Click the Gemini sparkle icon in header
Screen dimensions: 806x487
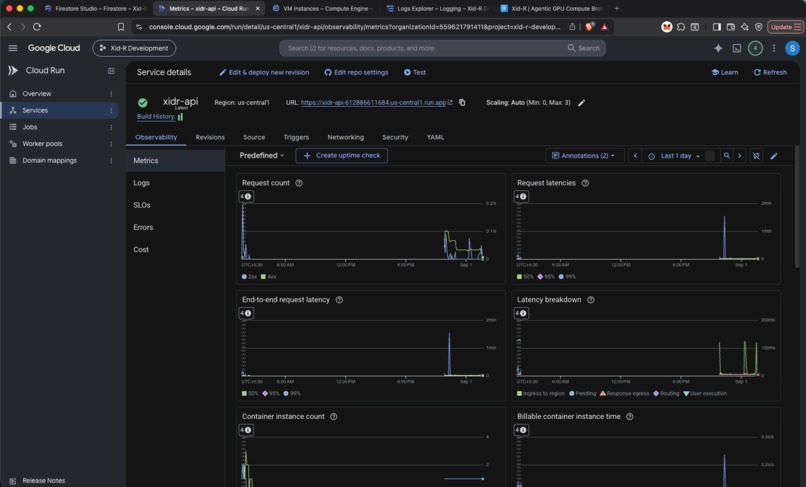[718, 48]
